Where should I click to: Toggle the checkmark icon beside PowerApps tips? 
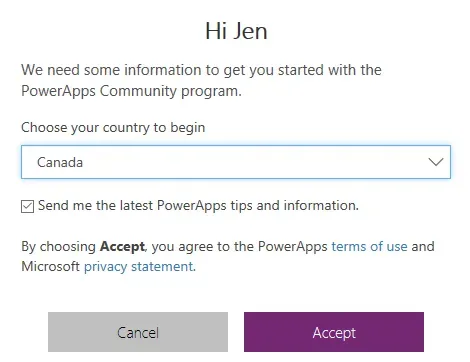[x=27, y=206]
